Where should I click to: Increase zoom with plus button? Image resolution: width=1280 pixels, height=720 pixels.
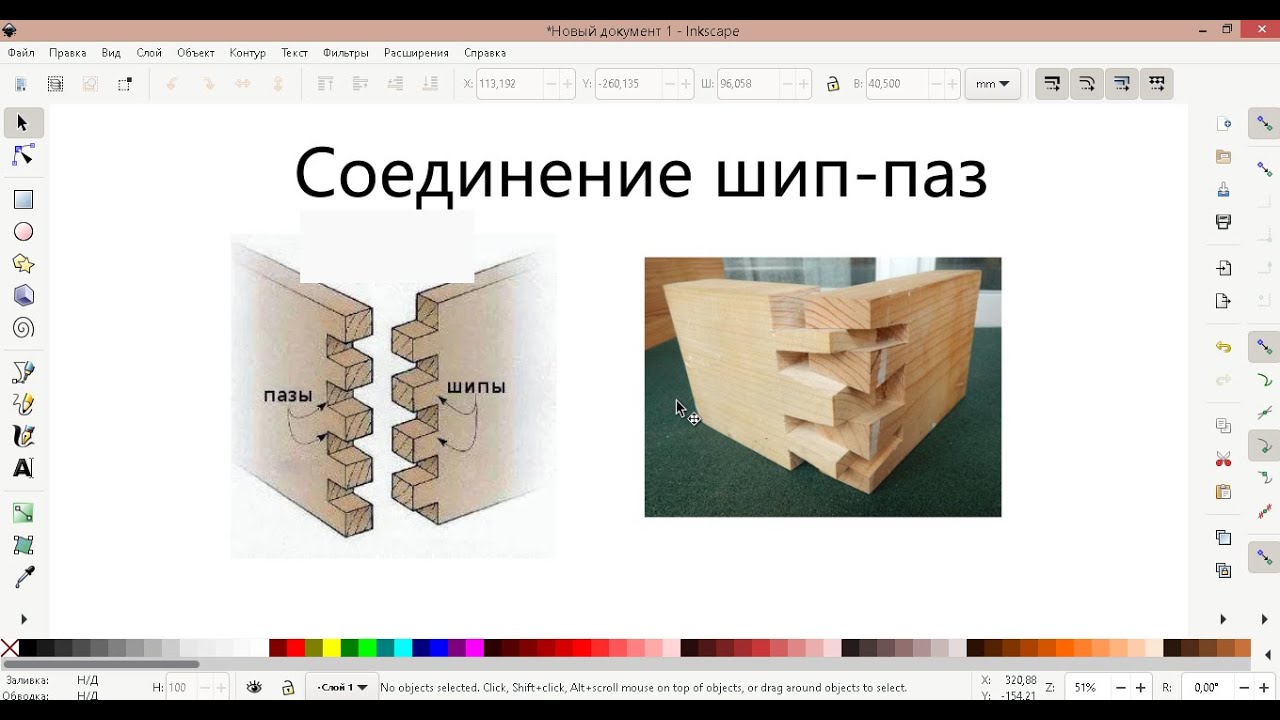pyautogui.click(x=1141, y=688)
